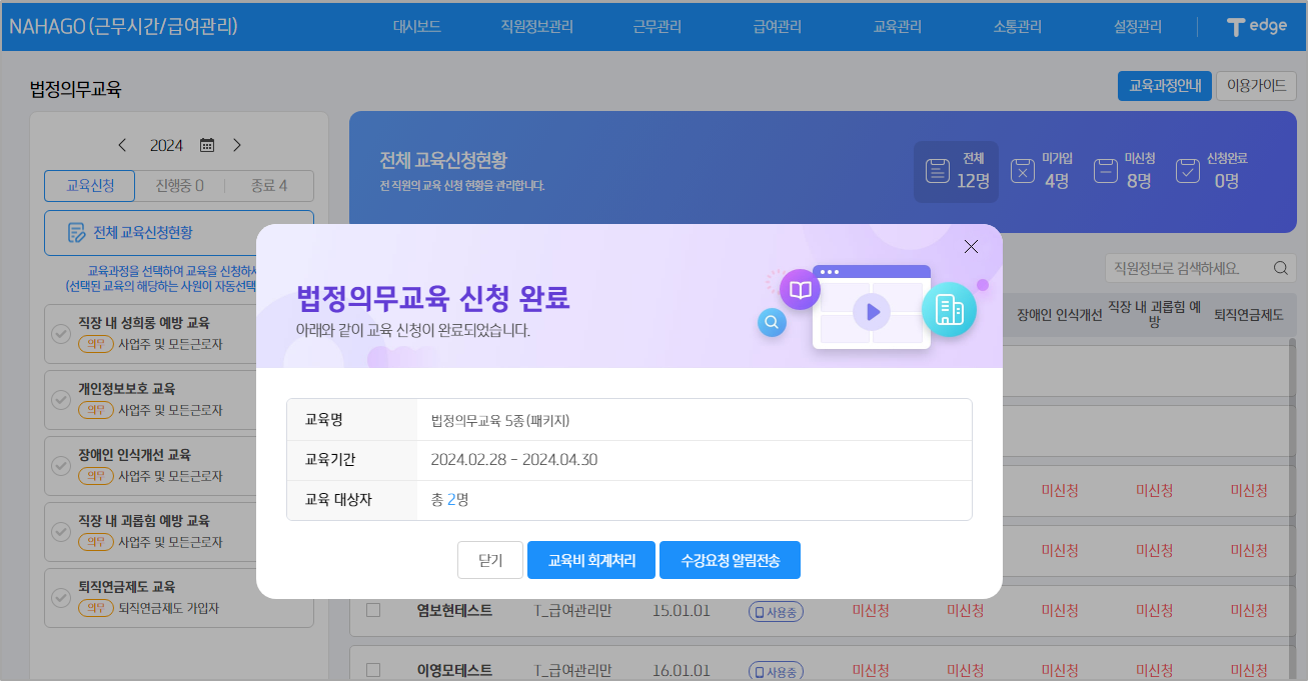The width and height of the screenshot is (1308, 681).
Task: Click the Tedge logo in header
Action: coord(1257,27)
